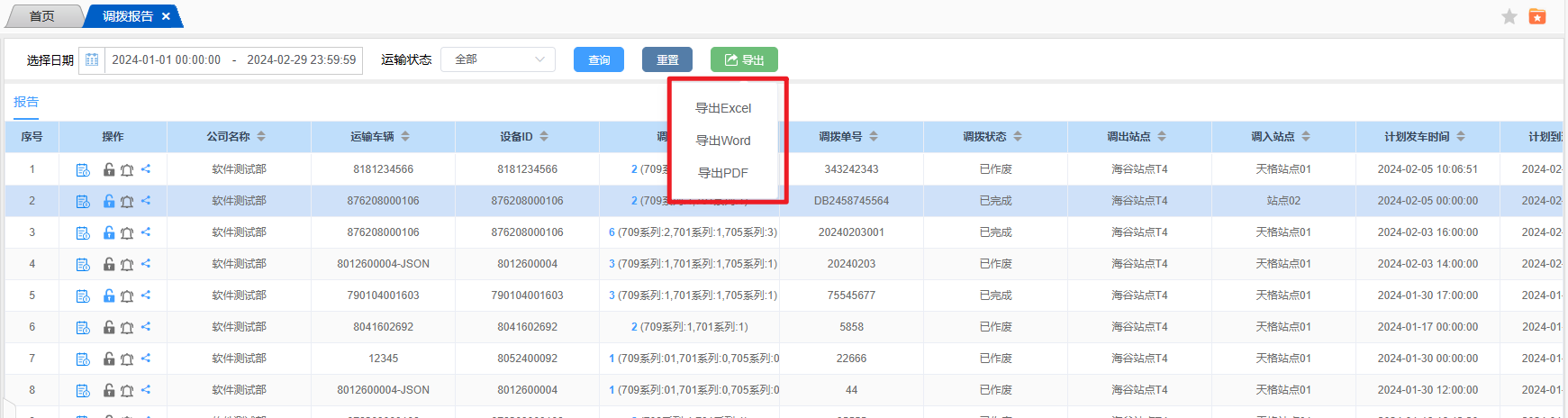1568x418 pixels.
Task: Click the 查询 search button
Action: pos(599,60)
